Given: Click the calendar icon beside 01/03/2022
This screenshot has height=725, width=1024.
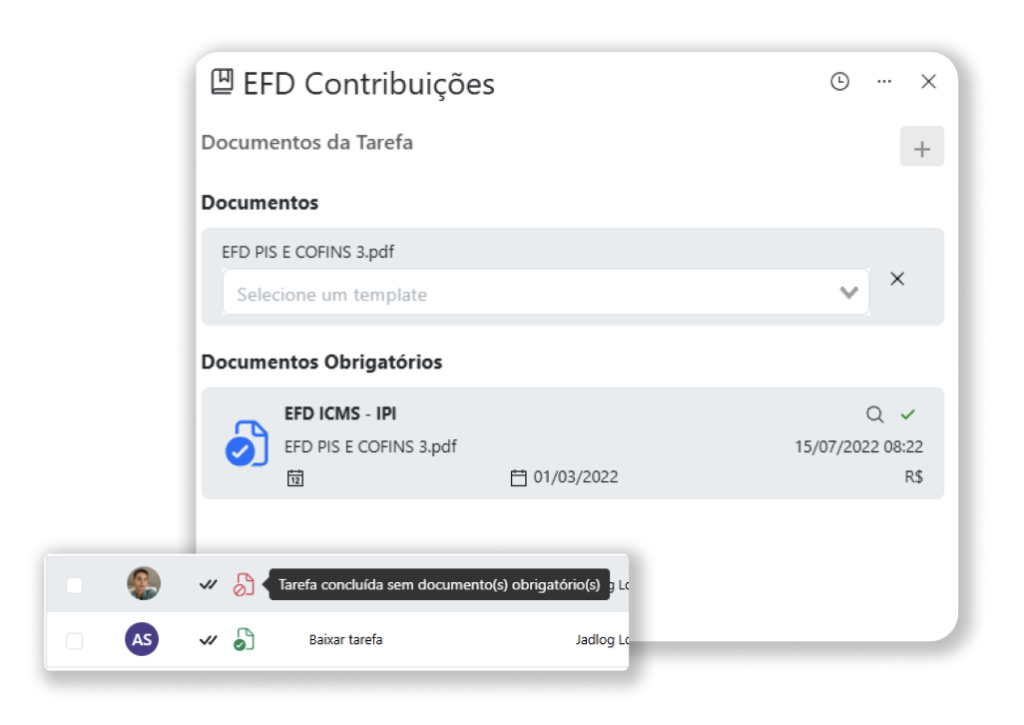Looking at the screenshot, I should click(x=518, y=478).
